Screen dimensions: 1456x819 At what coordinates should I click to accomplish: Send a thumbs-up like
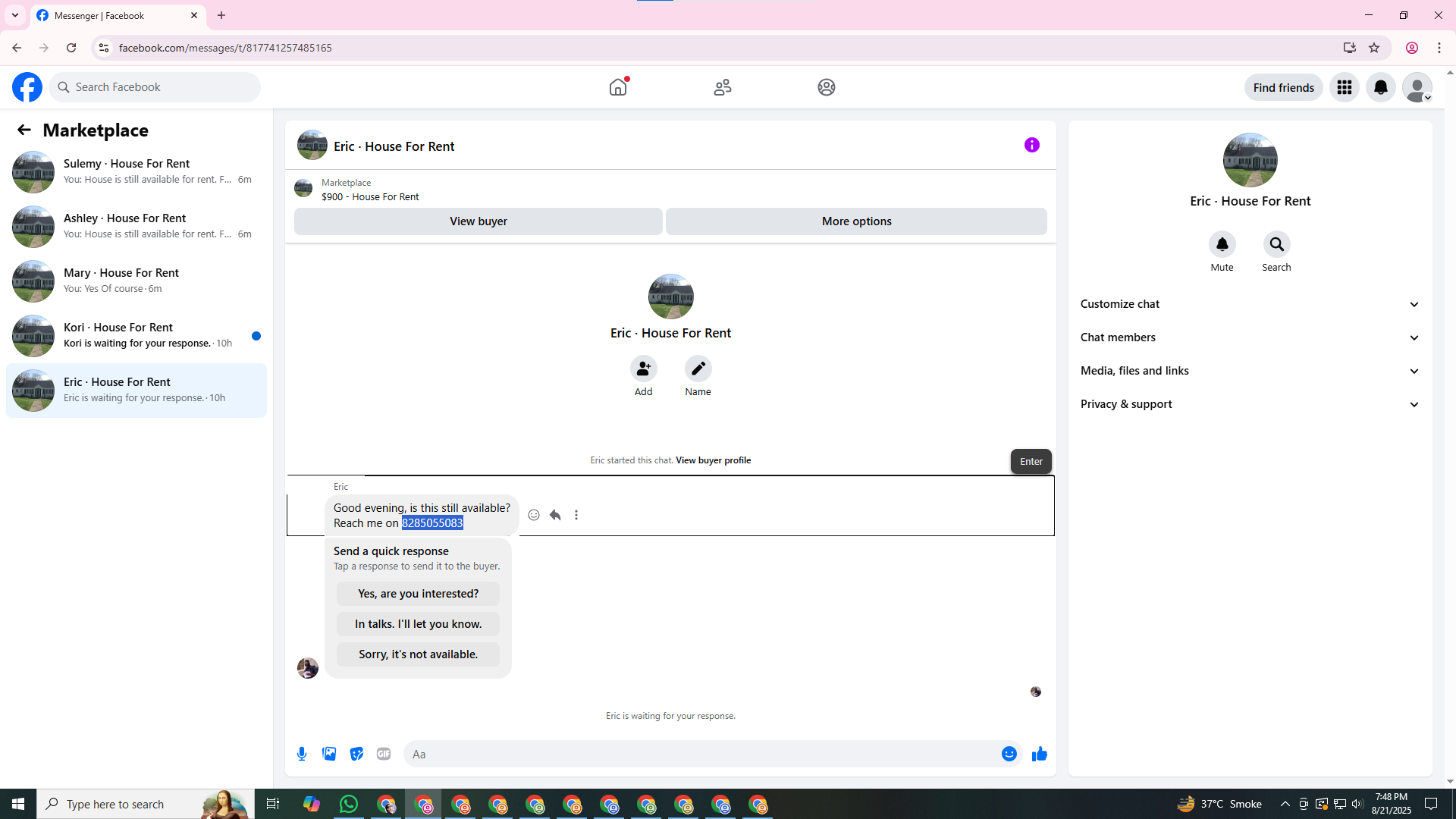point(1039,754)
